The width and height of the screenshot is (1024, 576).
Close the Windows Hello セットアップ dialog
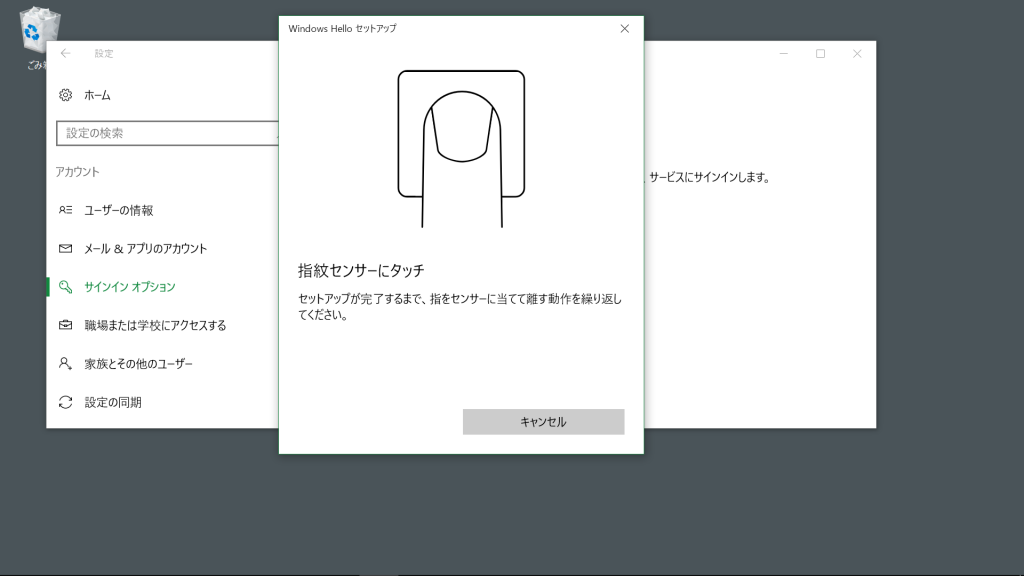624,29
